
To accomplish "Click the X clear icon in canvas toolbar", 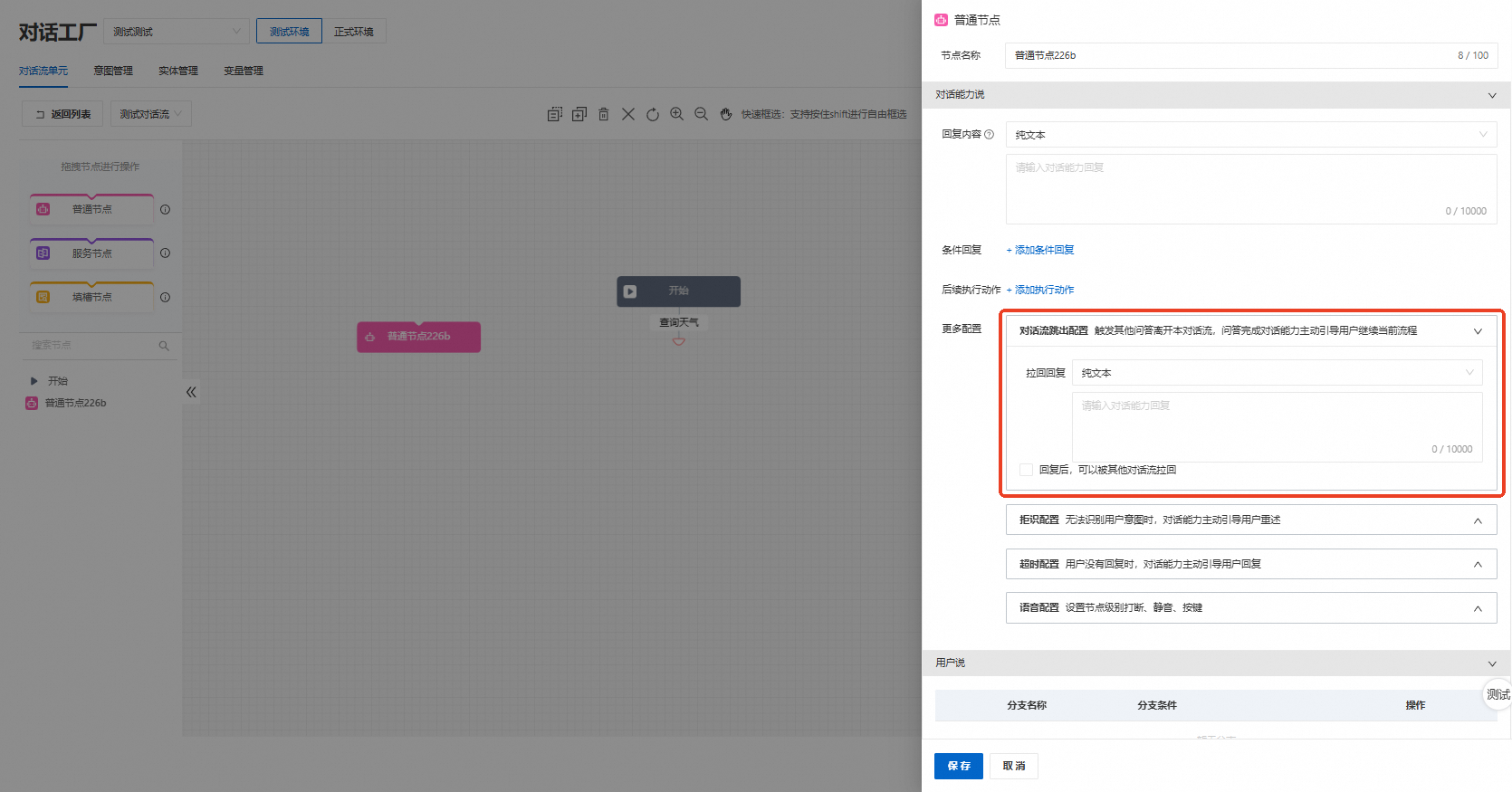I will coord(628,114).
